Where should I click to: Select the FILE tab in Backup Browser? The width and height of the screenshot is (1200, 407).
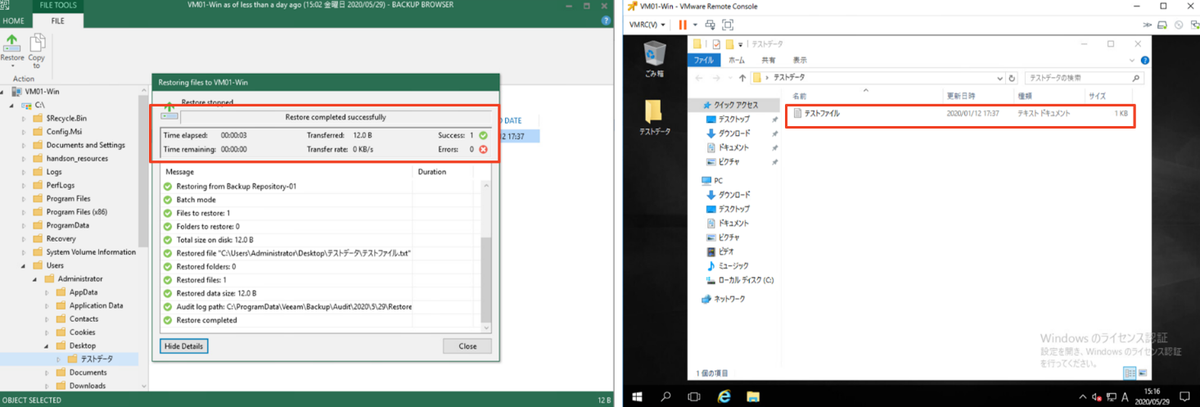(x=58, y=19)
